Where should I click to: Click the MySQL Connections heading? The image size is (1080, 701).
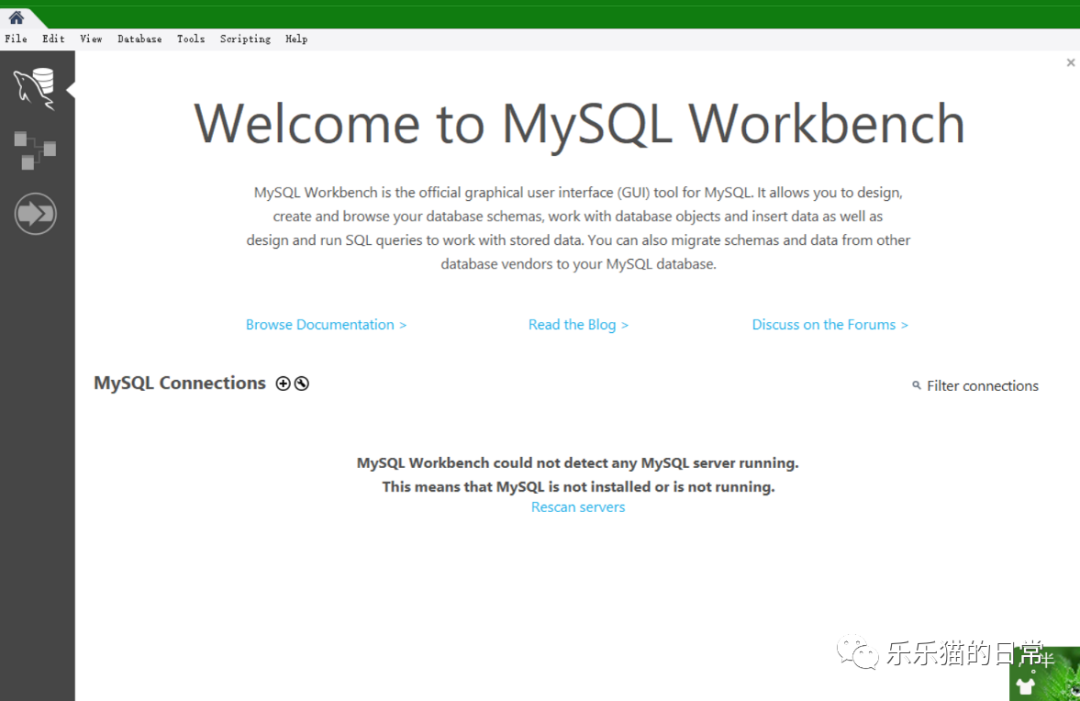pos(180,383)
